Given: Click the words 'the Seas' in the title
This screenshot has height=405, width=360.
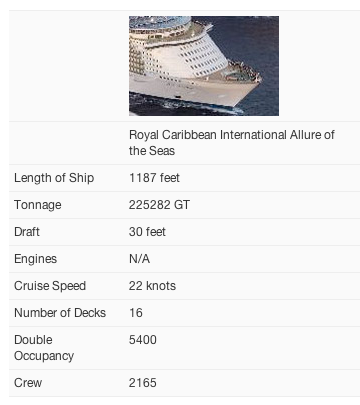Looking at the screenshot, I should [x=152, y=151].
